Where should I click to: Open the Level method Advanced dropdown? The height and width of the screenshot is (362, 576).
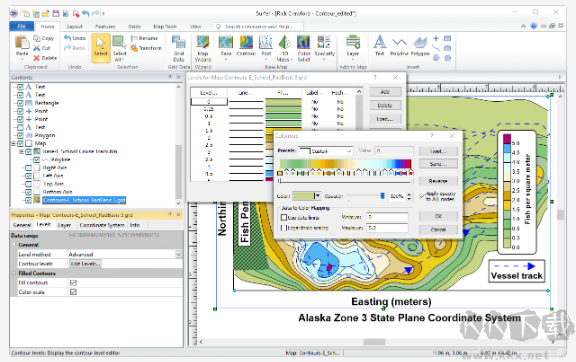tap(125, 254)
